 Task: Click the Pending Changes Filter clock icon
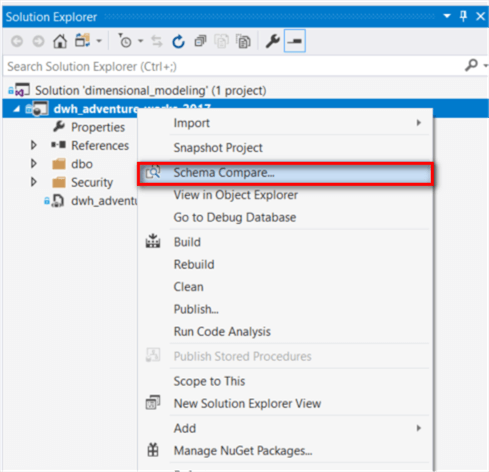[x=125, y=41]
